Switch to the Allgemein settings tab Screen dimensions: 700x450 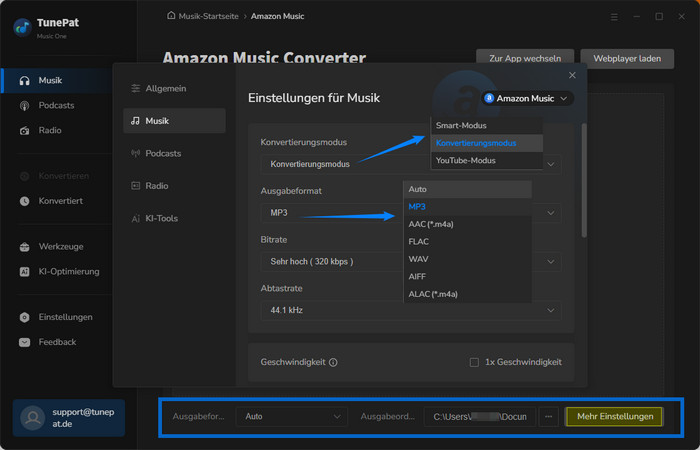[174, 89]
